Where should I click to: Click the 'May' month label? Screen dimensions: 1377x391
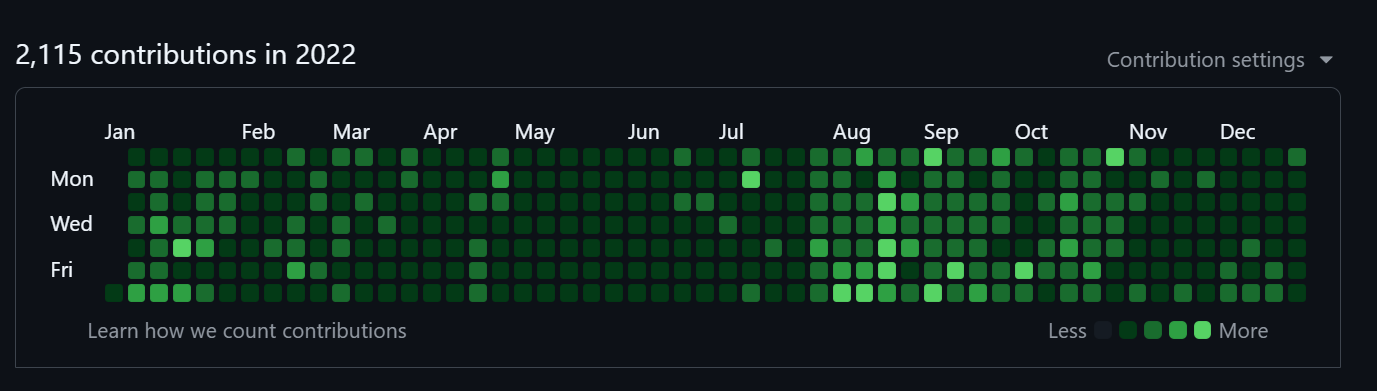click(x=535, y=132)
